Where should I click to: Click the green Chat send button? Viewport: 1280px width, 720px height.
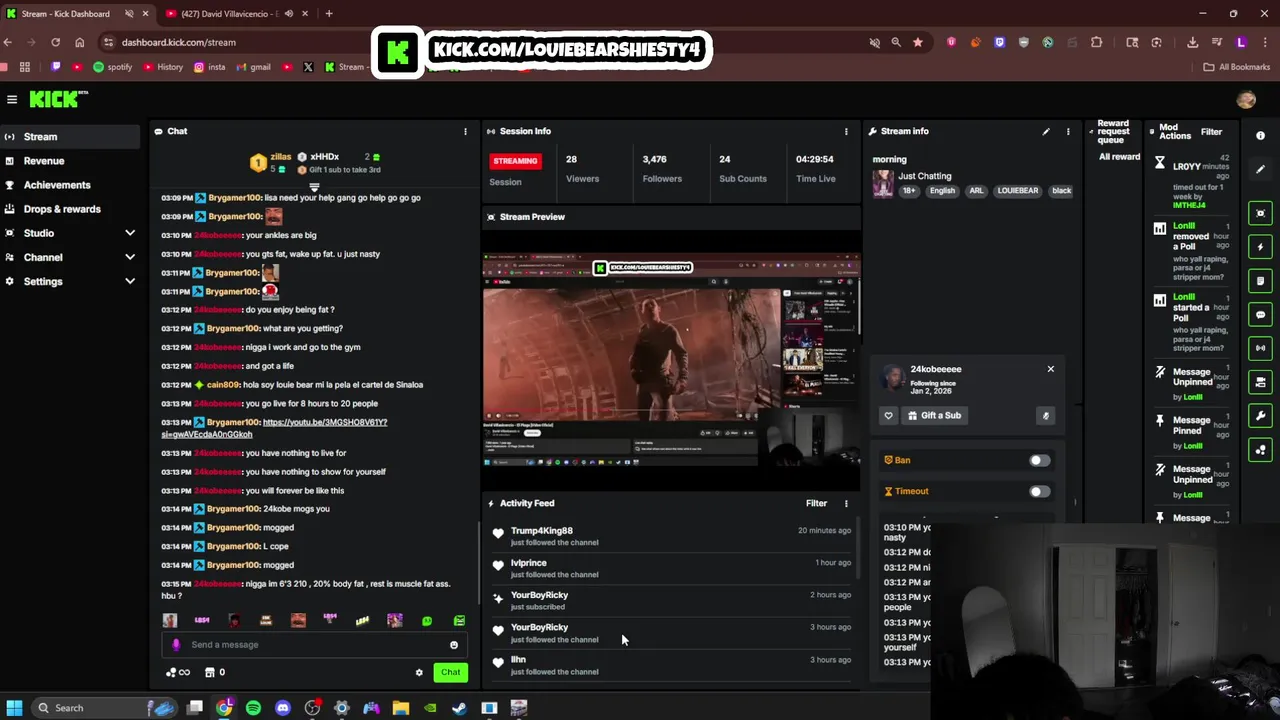click(451, 673)
